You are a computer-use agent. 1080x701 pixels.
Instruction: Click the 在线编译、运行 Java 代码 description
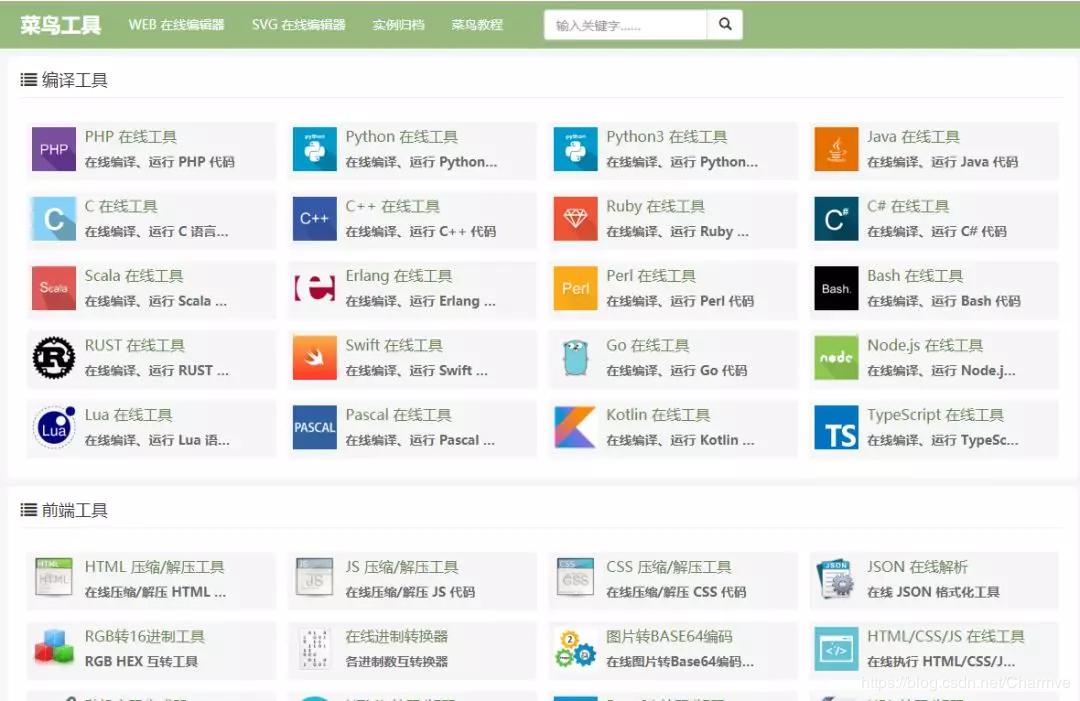point(942,162)
